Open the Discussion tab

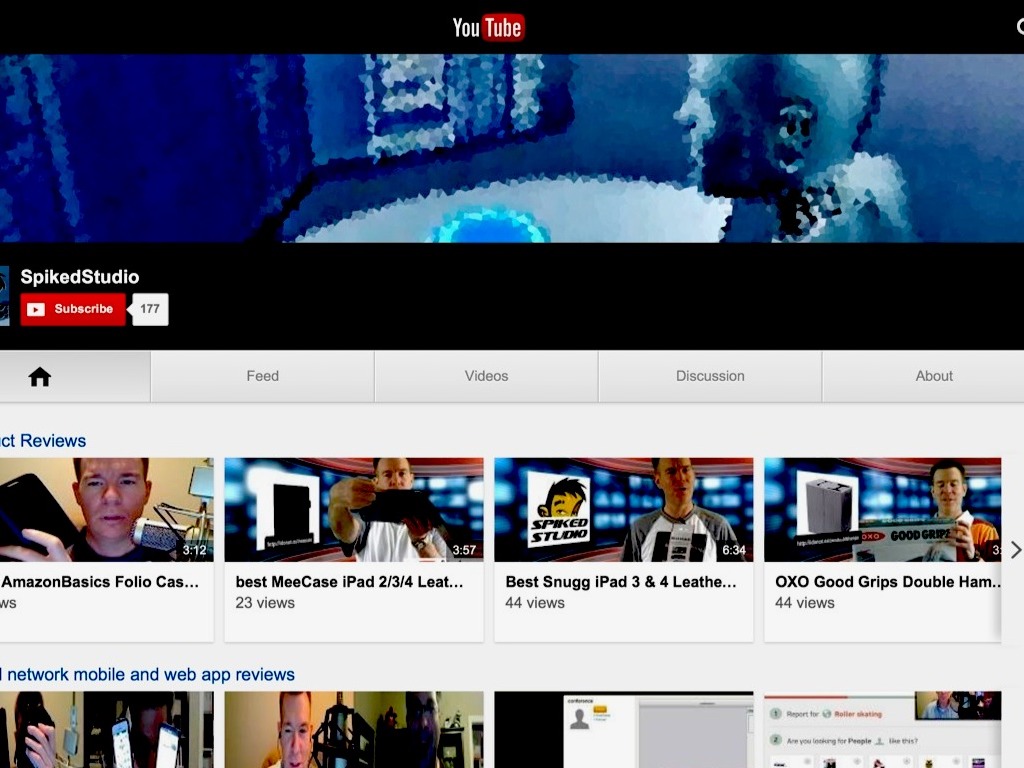point(710,377)
